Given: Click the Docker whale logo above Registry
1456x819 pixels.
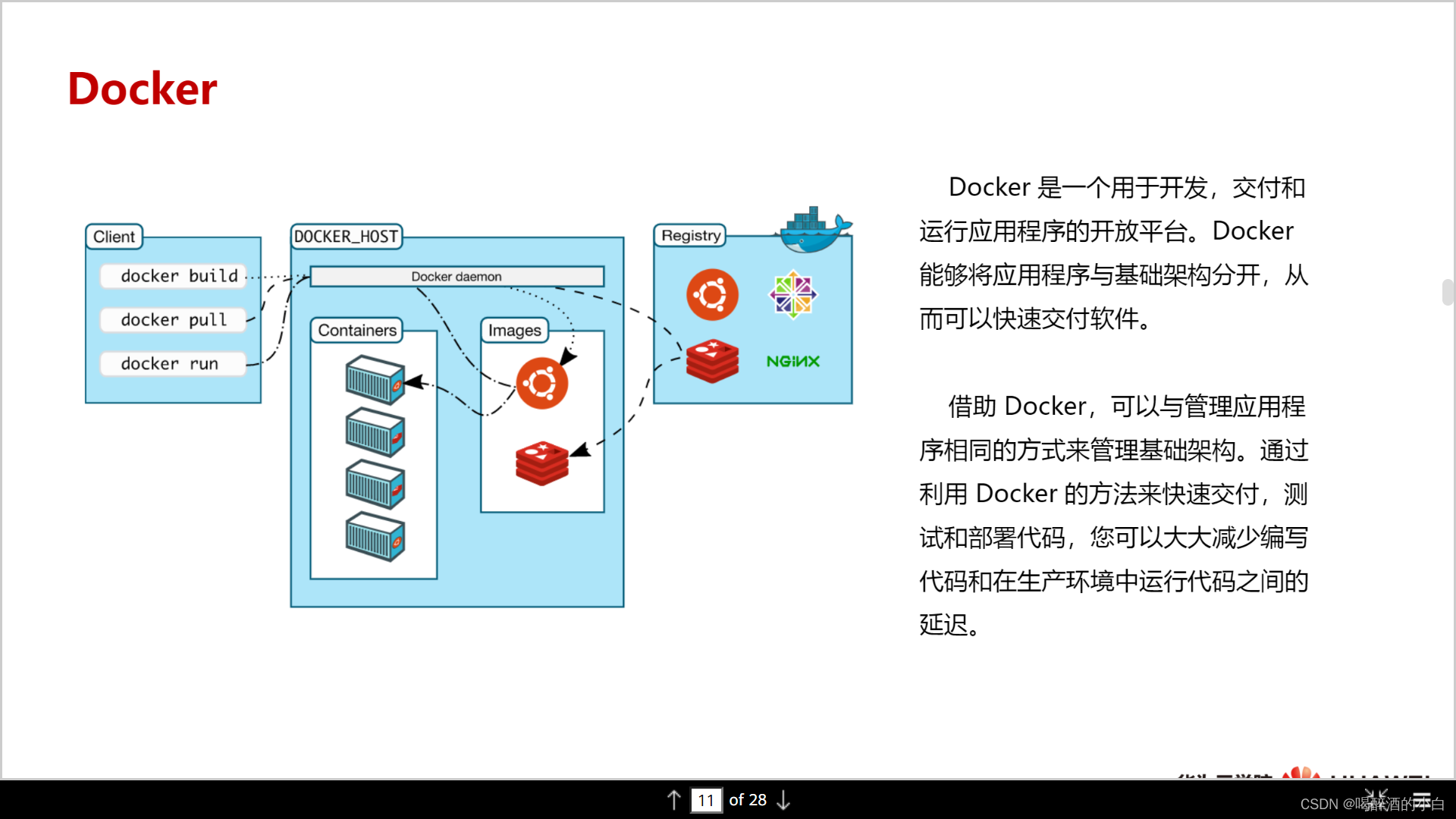Looking at the screenshot, I should (x=816, y=230).
